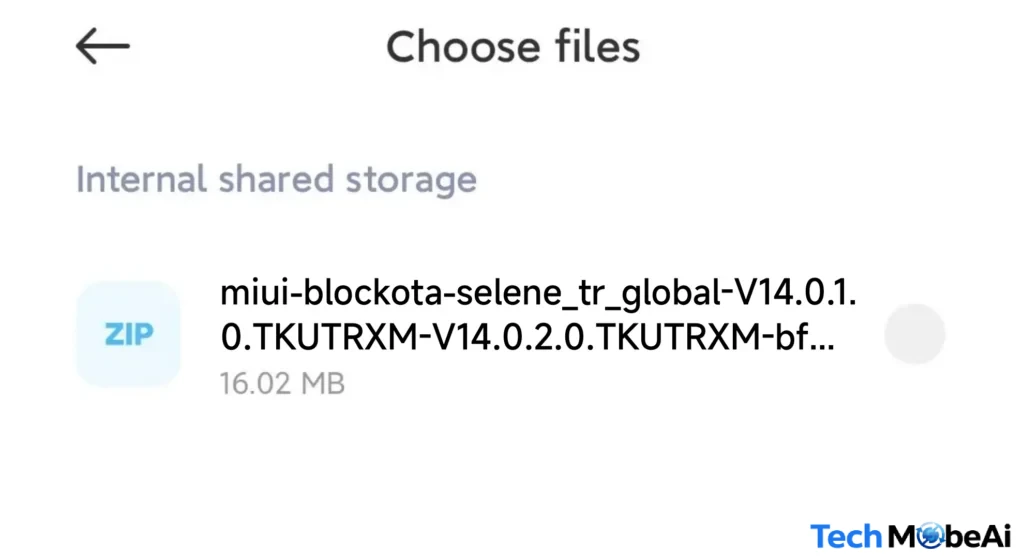
Task: Click the 16.02 MB file size
Action: coord(282,384)
